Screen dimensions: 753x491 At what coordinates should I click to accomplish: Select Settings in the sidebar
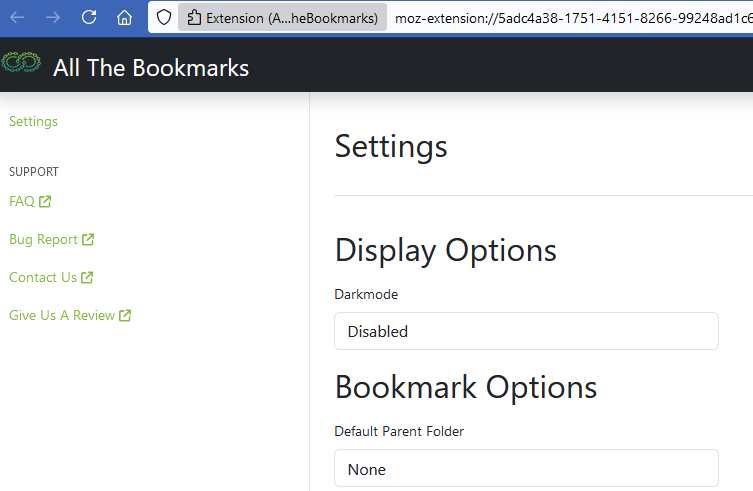pyautogui.click(x=33, y=122)
